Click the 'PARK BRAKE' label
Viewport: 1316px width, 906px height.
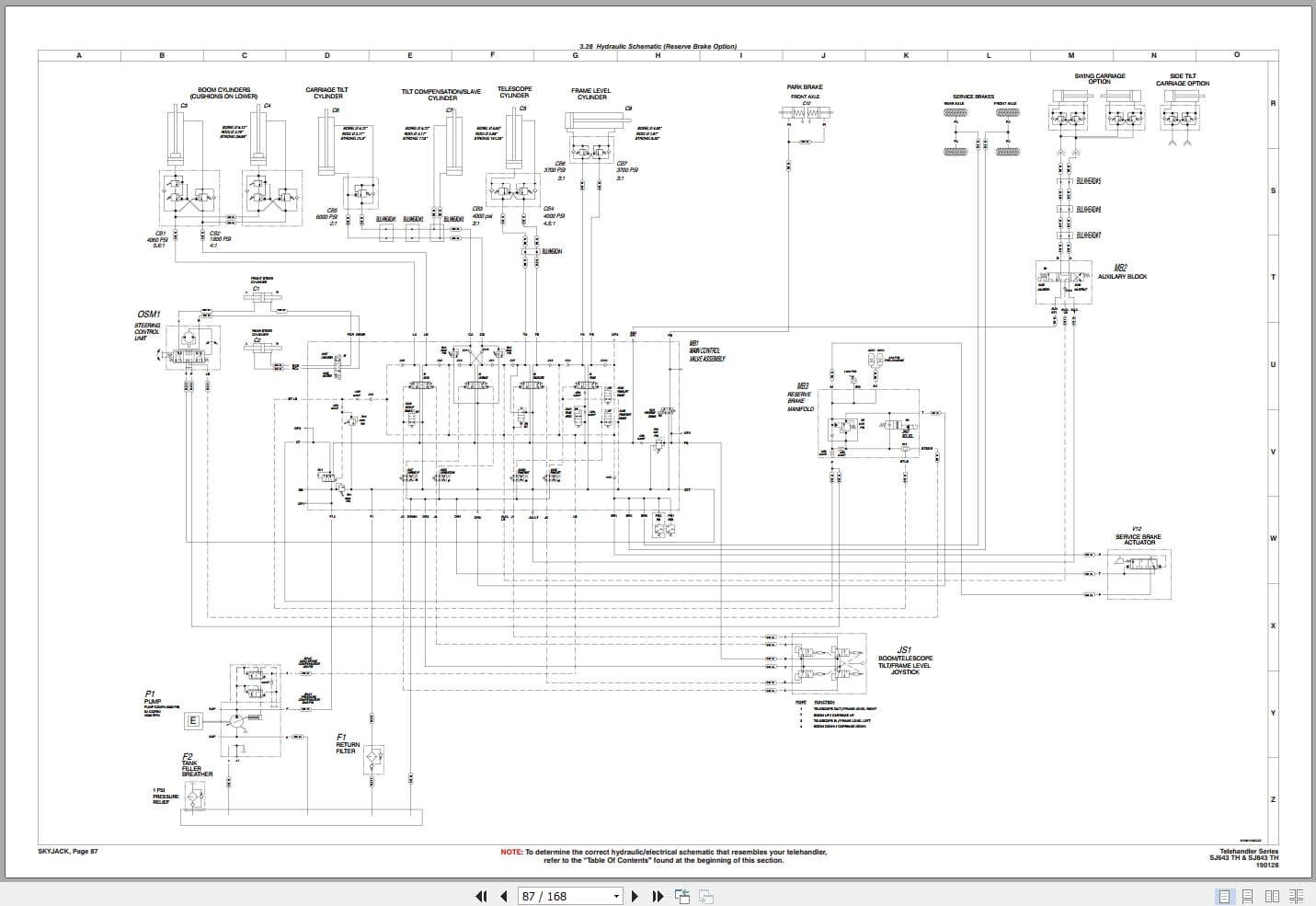[x=805, y=87]
